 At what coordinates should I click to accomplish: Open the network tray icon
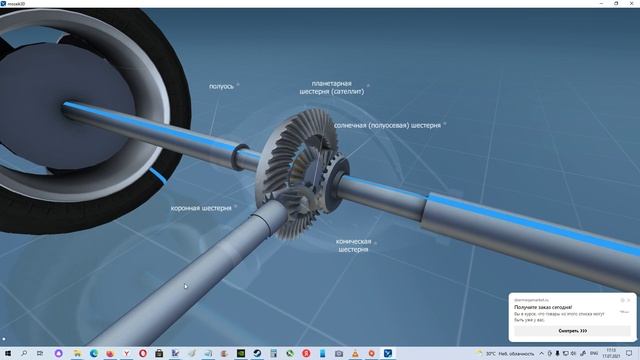(565, 353)
